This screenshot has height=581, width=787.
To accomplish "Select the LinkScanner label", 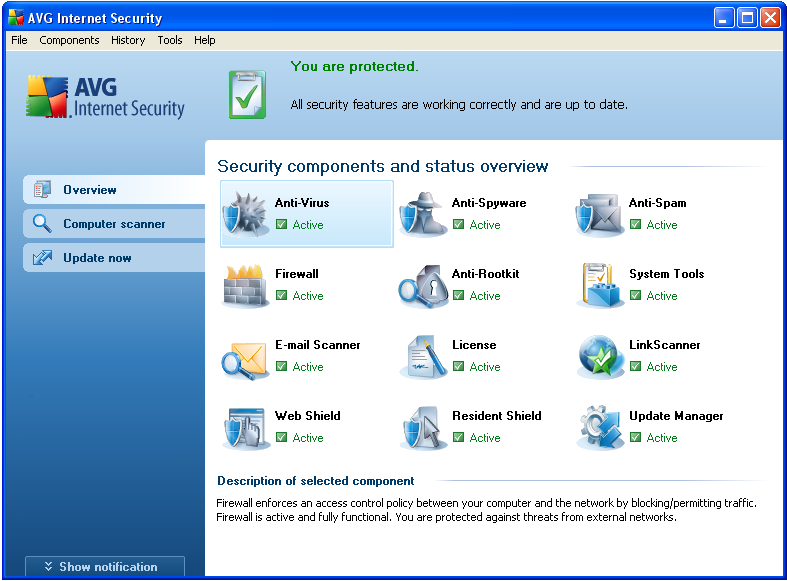I will pyautogui.click(x=665, y=345).
